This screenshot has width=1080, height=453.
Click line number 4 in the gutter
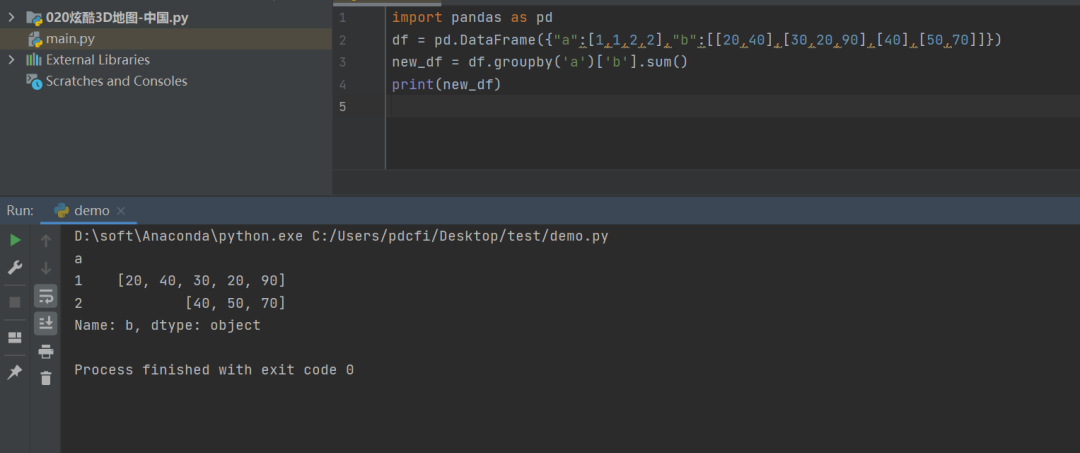pyautogui.click(x=342, y=85)
